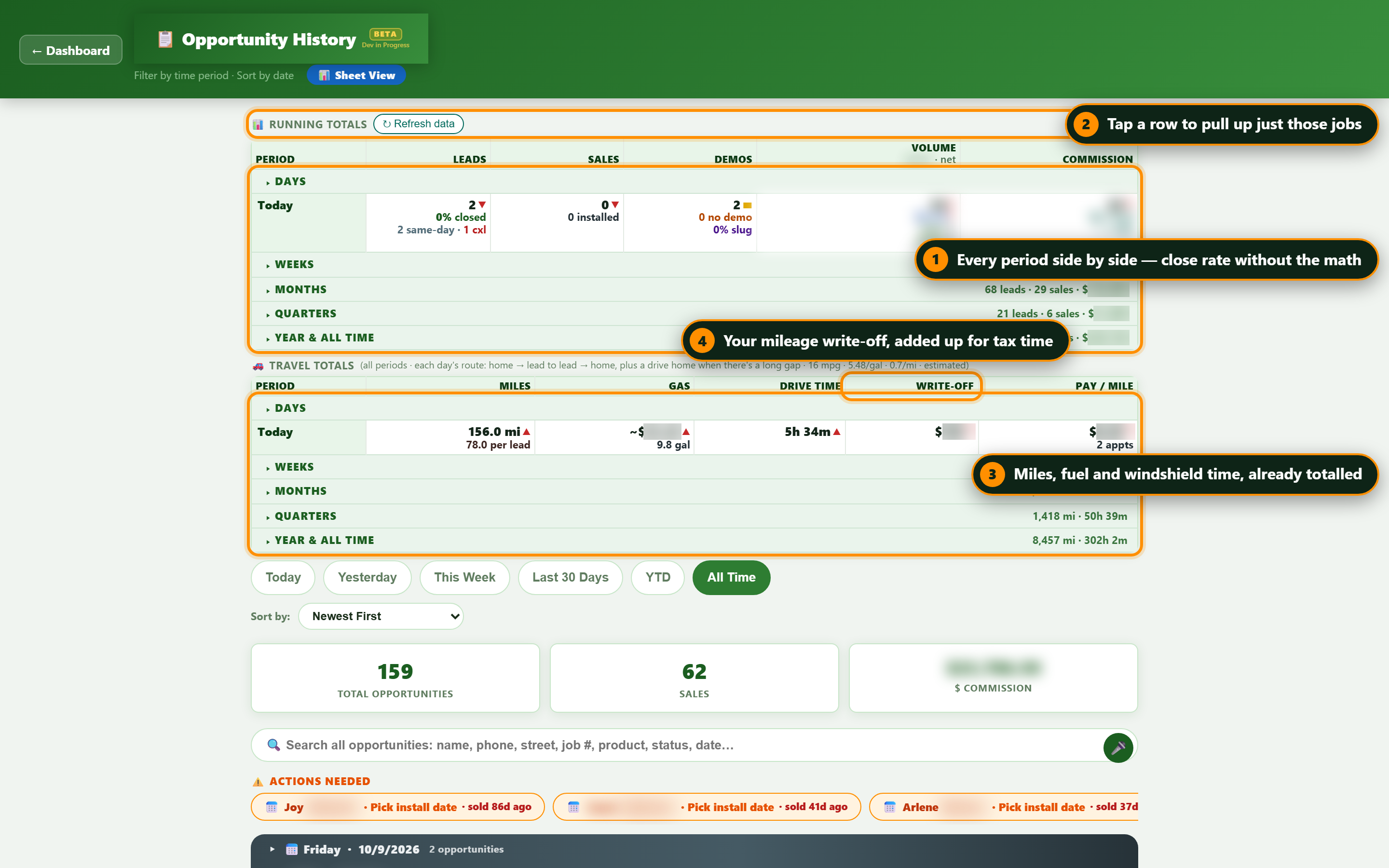Click the $ Commission summary card
1389x868 pixels.
tap(993, 678)
